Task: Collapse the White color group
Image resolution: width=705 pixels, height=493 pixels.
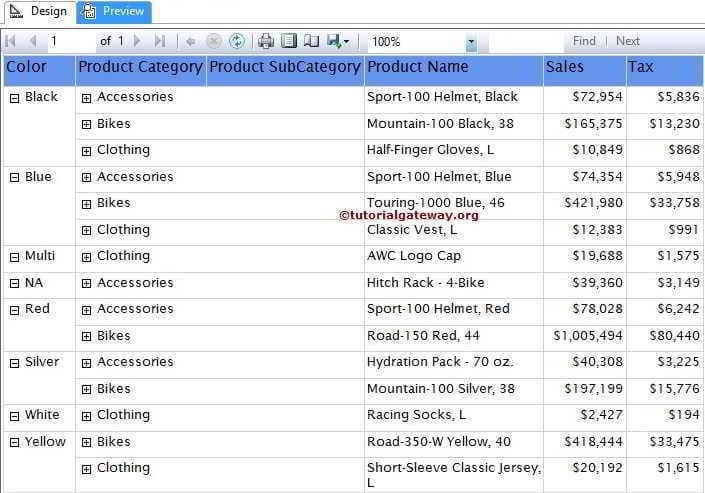Action: [14, 417]
